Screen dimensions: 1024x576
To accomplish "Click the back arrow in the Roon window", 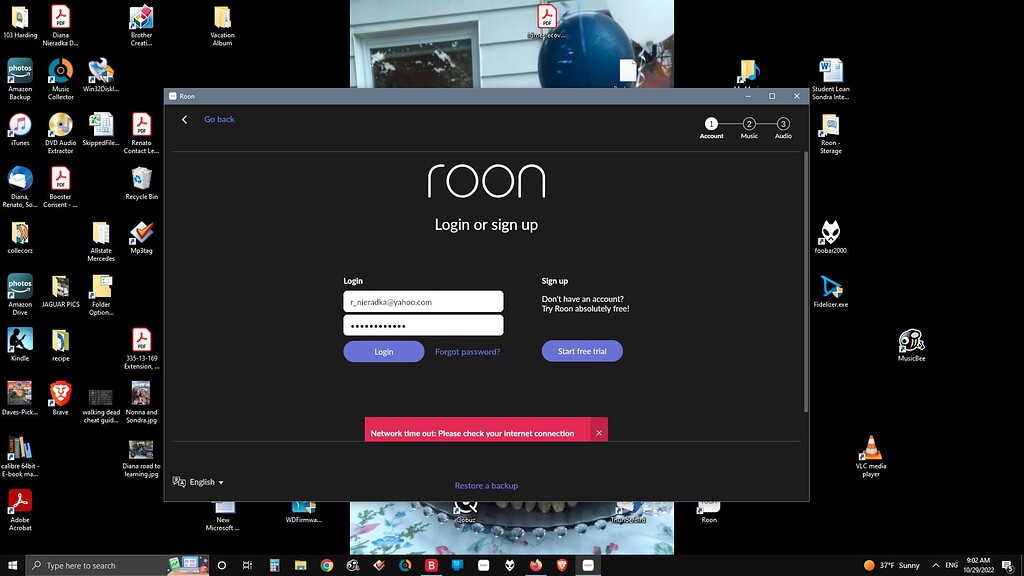I will coord(184,118).
